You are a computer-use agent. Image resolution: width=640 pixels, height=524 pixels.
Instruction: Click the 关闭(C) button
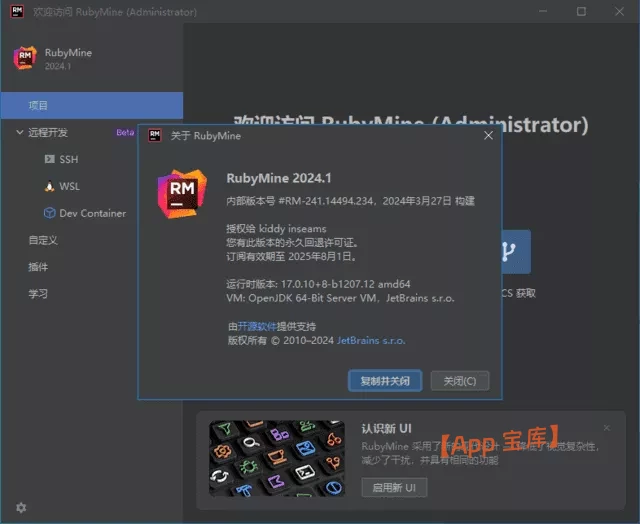(x=460, y=381)
